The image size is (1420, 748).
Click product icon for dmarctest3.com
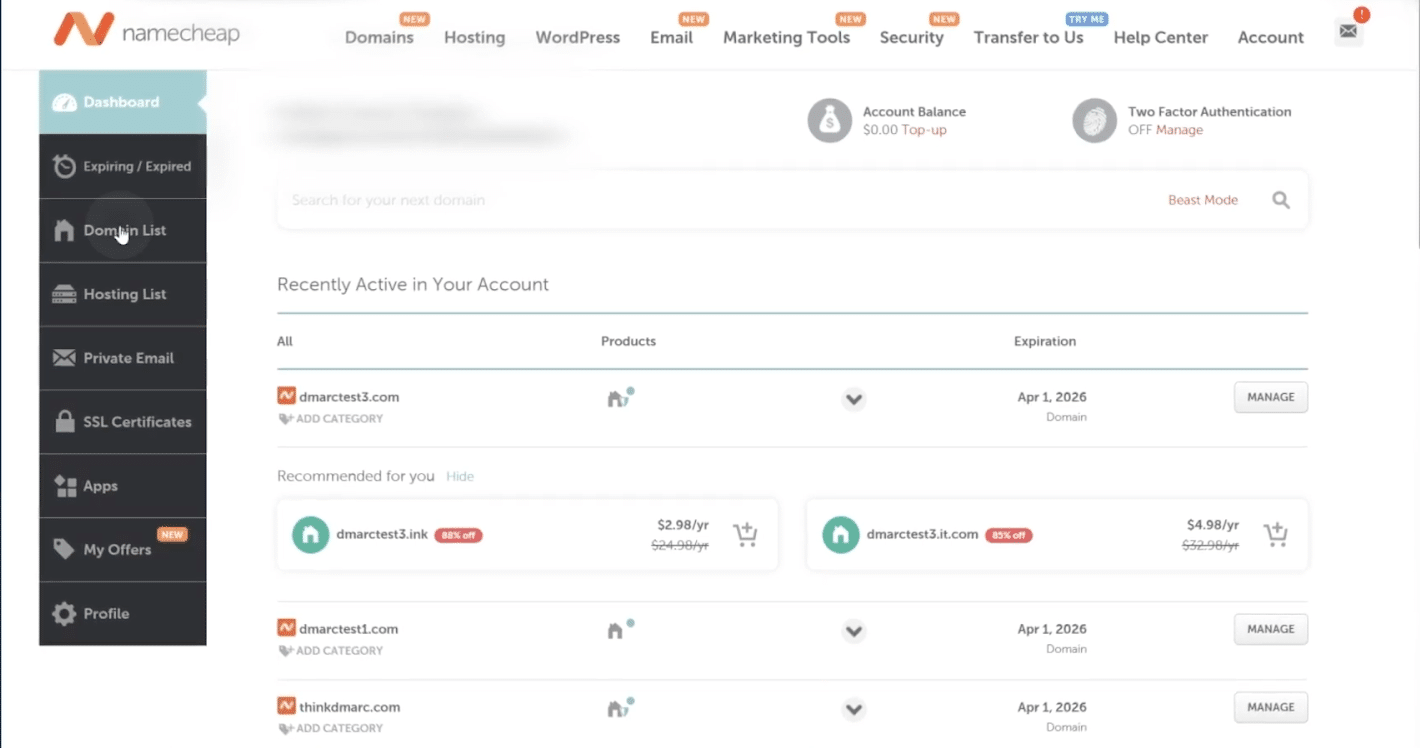pos(620,398)
